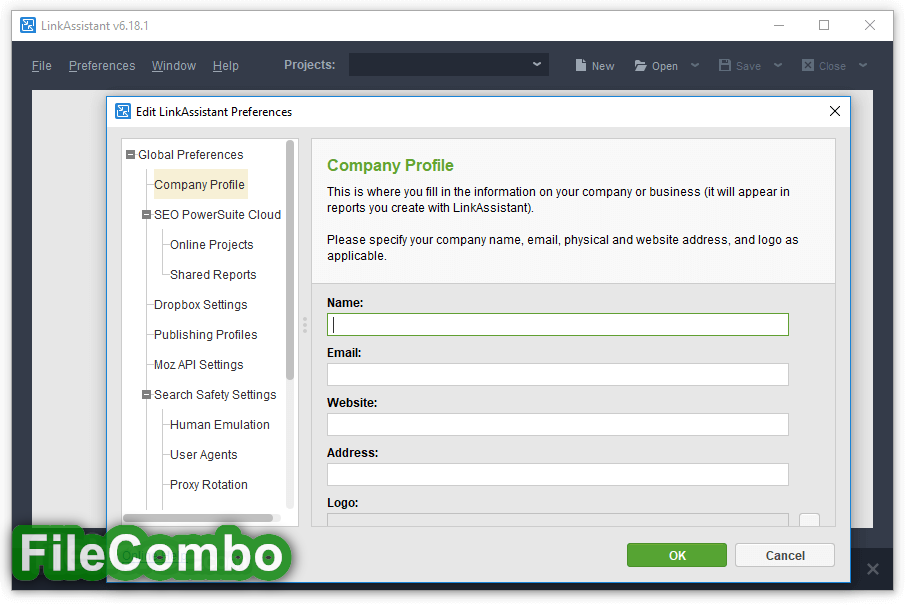Open the Preferences menu
Screen dimensions: 906x605
pos(102,66)
